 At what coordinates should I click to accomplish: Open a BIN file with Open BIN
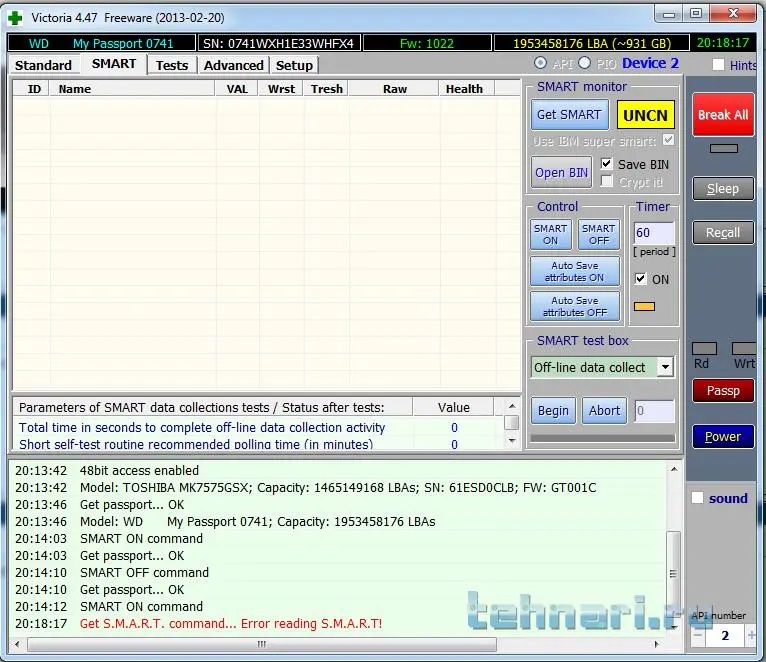(561, 172)
